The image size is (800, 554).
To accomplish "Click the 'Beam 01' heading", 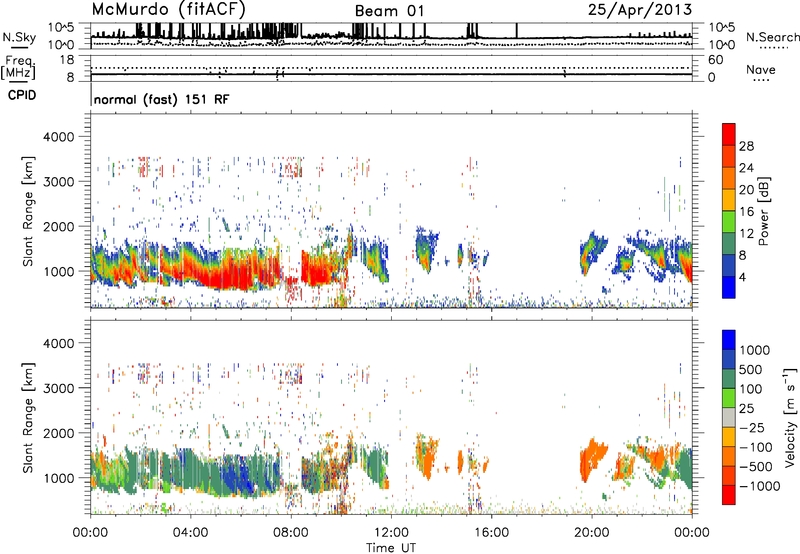I will click(389, 11).
